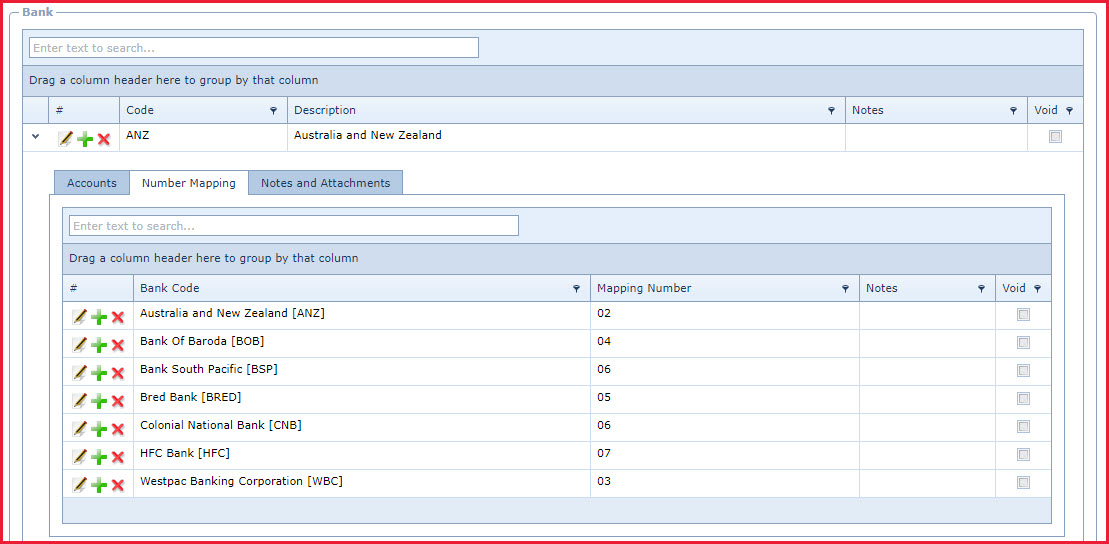Open filter on inner Notes column
Screen dimensions: 1109x544
click(x=981, y=289)
